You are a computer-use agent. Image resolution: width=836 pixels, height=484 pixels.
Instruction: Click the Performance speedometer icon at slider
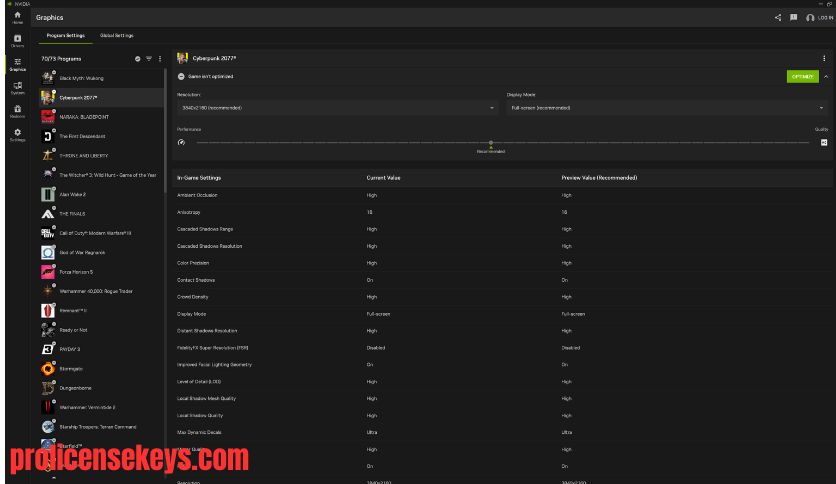[181, 143]
